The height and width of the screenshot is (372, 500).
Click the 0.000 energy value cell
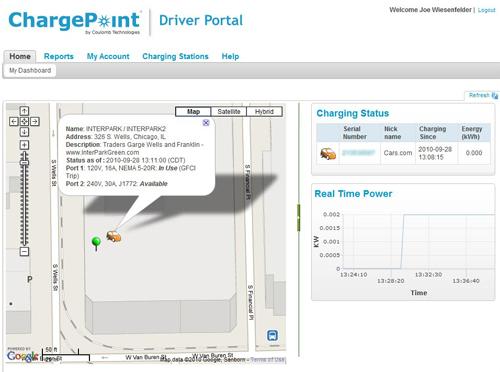pos(474,153)
